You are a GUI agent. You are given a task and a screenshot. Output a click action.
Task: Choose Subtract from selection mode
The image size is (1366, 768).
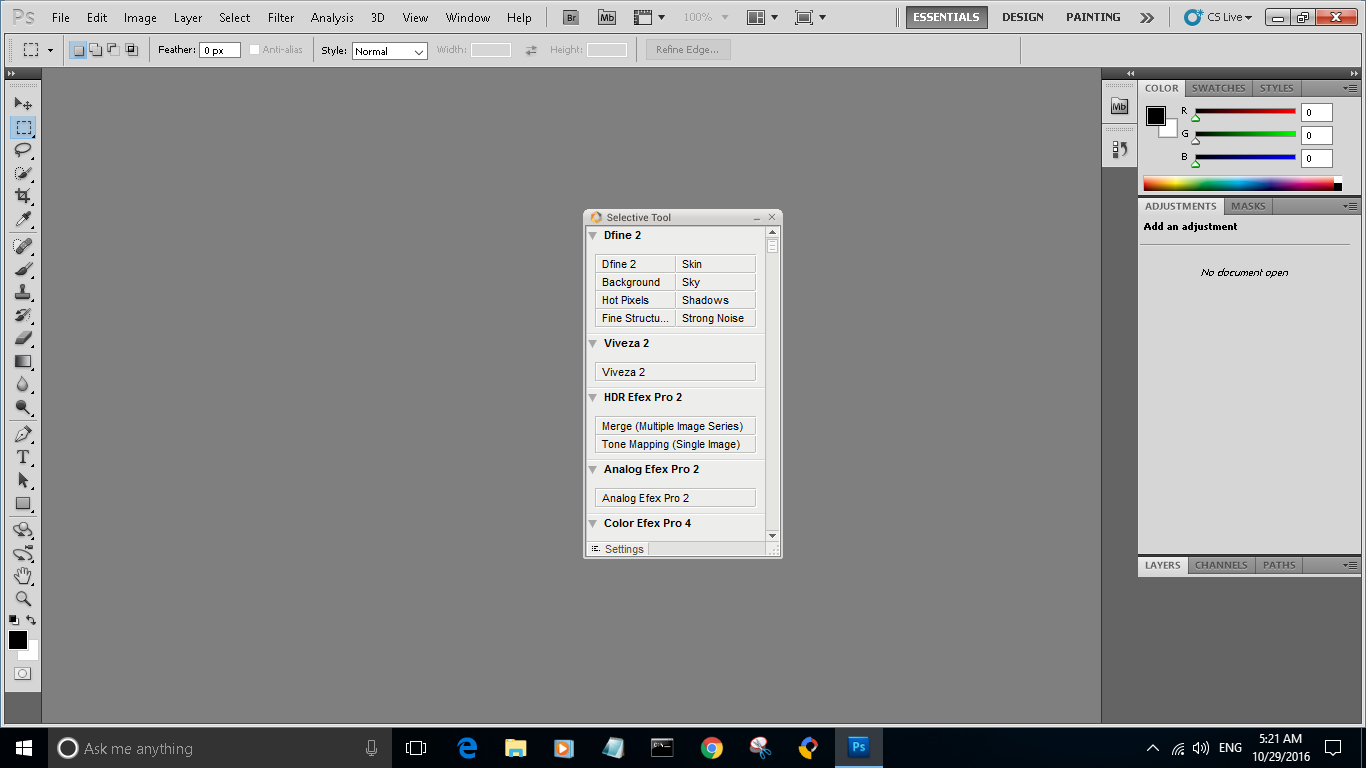click(x=113, y=49)
